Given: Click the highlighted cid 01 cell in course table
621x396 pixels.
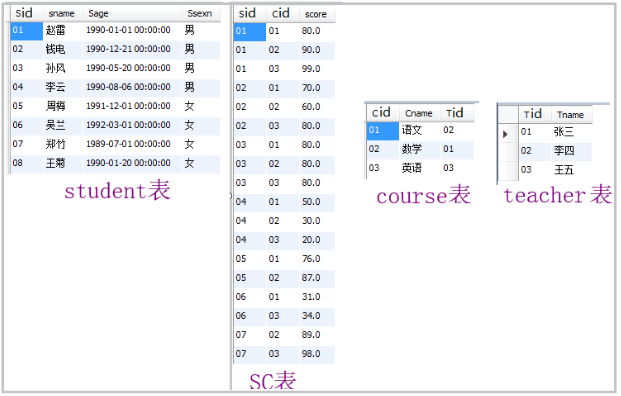Looking at the screenshot, I should click(x=383, y=131).
